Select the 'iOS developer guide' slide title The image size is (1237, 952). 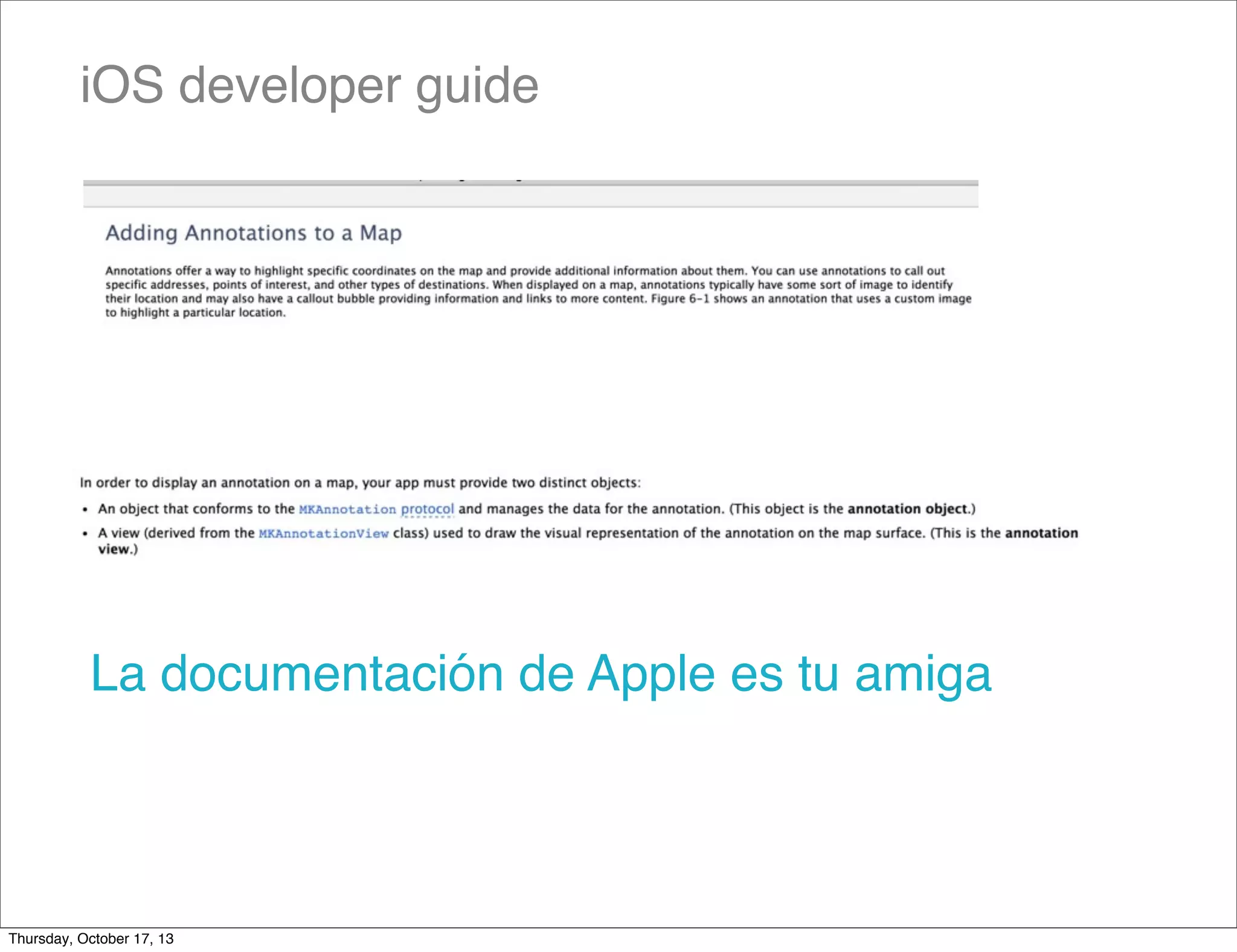309,86
